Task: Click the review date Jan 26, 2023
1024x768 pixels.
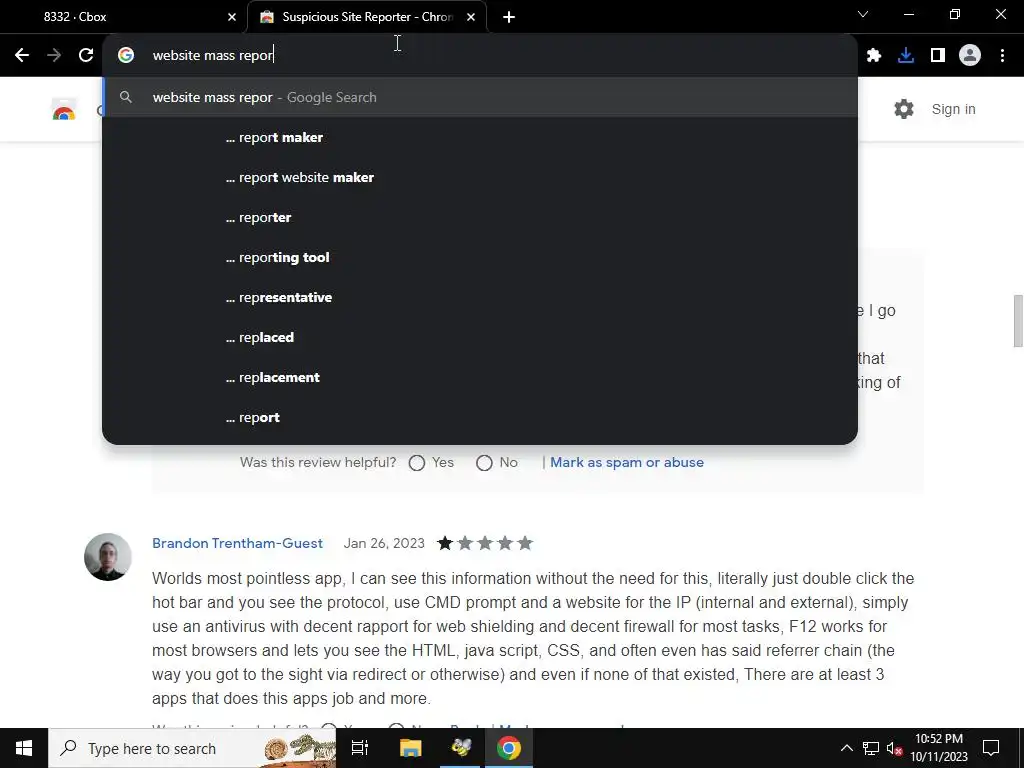Action: click(384, 543)
